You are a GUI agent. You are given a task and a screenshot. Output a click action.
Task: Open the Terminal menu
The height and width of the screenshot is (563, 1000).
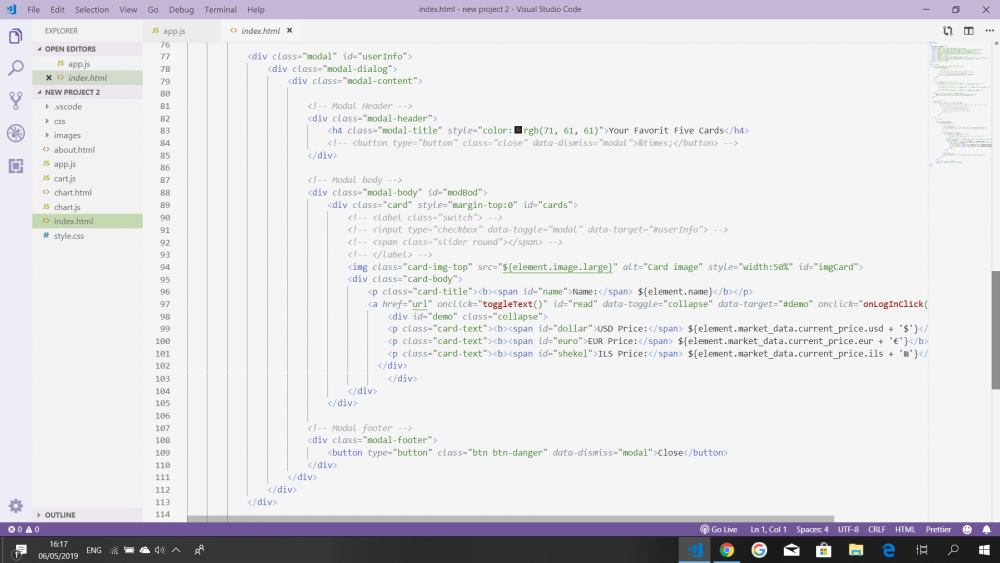220,10
